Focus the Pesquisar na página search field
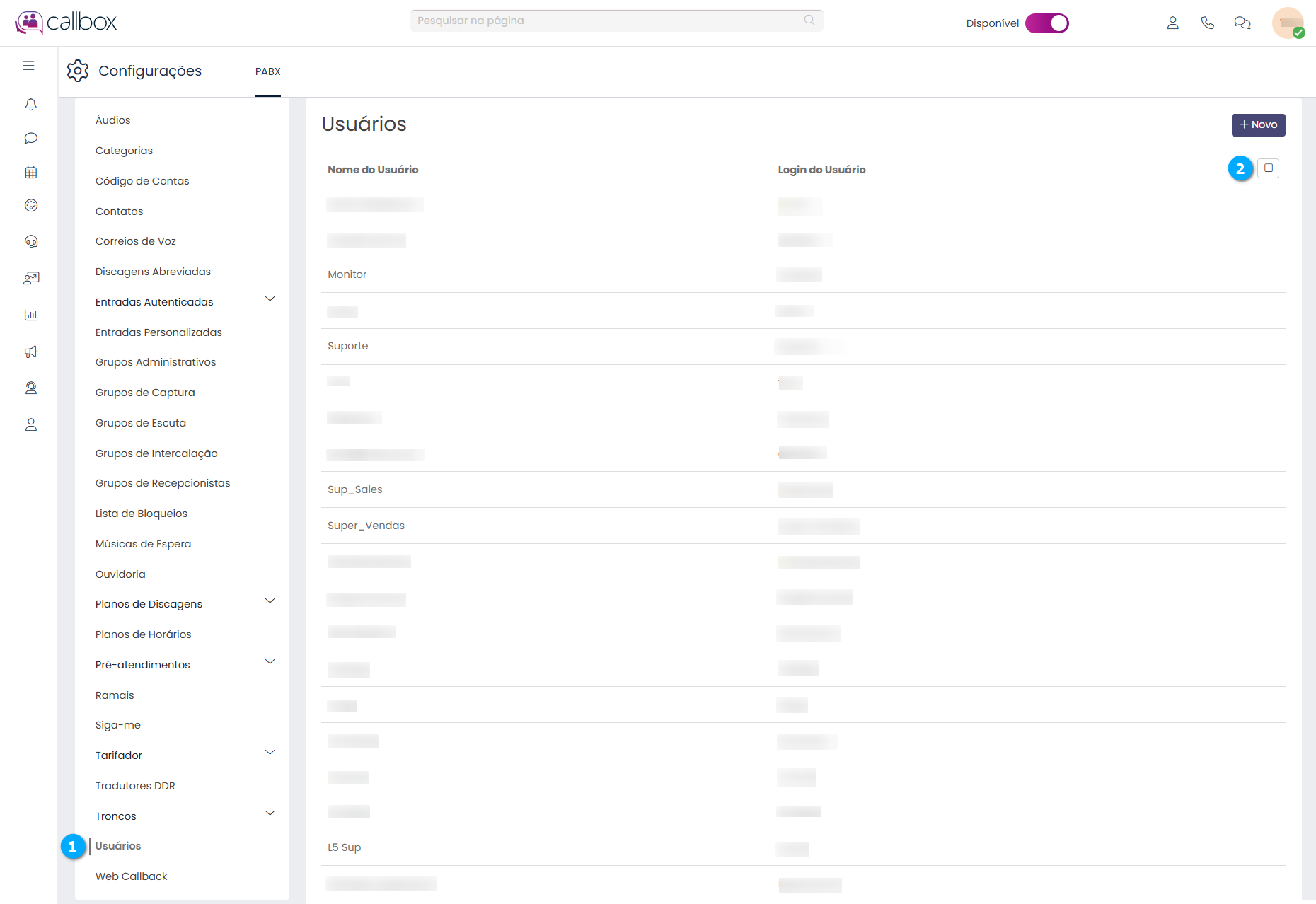Viewport: 1316px width, 904px height. click(608, 21)
